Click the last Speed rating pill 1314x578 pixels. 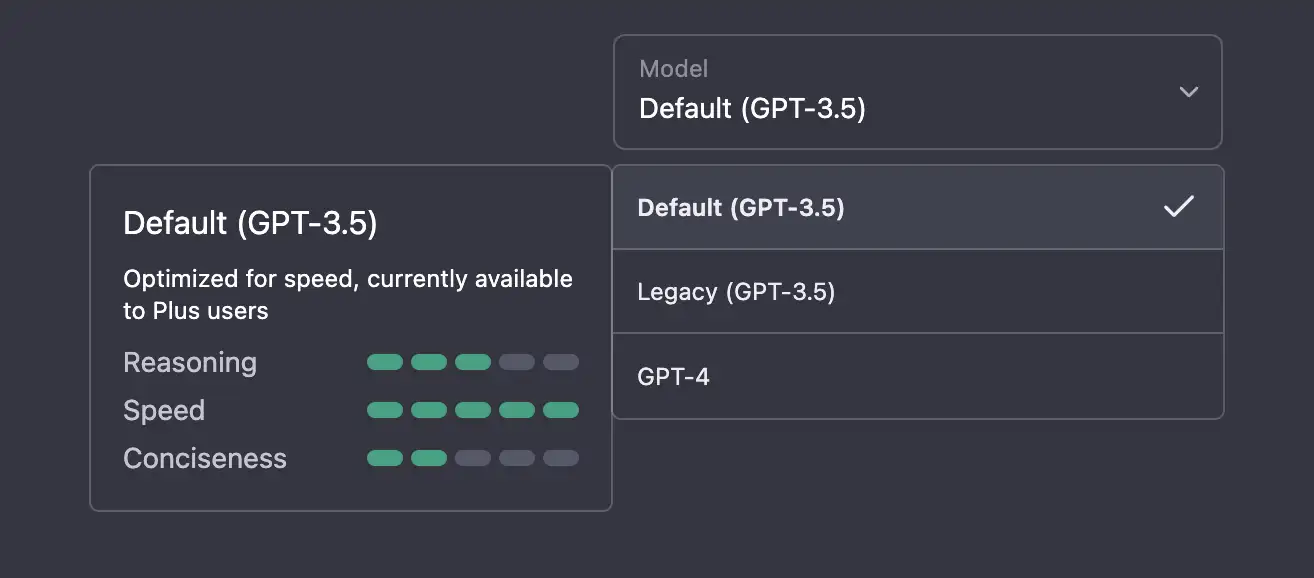561,410
